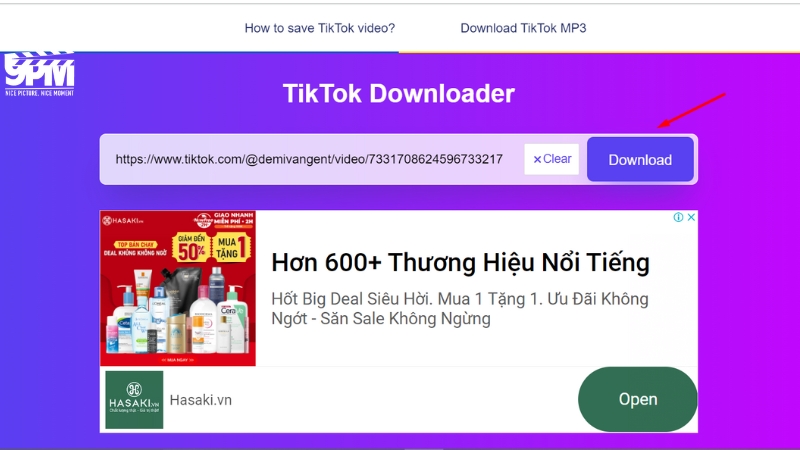This screenshot has width=800, height=450.
Task: Click the Download button
Action: (640, 160)
